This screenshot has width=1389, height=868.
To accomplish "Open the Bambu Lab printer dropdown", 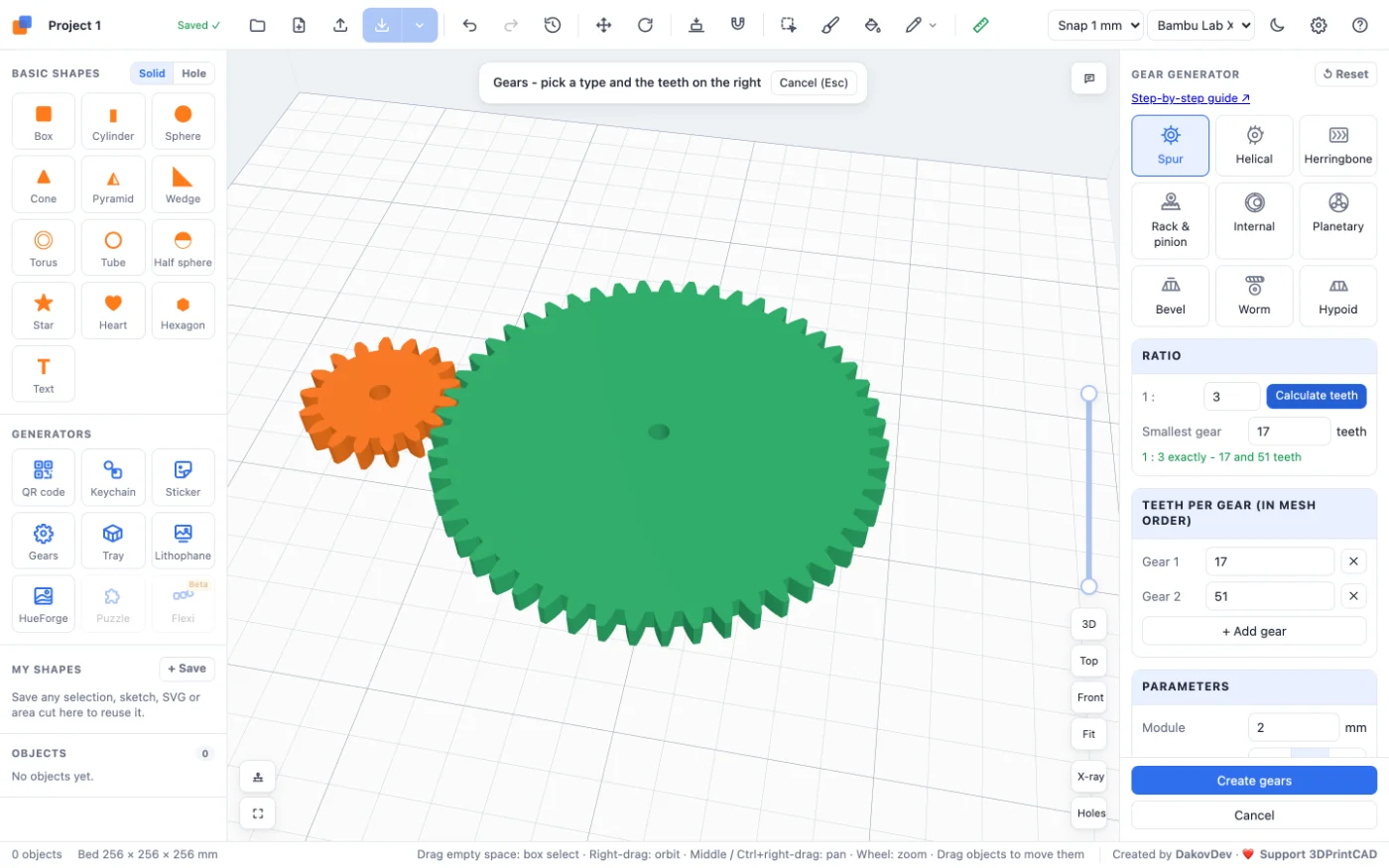I will click(x=1200, y=26).
